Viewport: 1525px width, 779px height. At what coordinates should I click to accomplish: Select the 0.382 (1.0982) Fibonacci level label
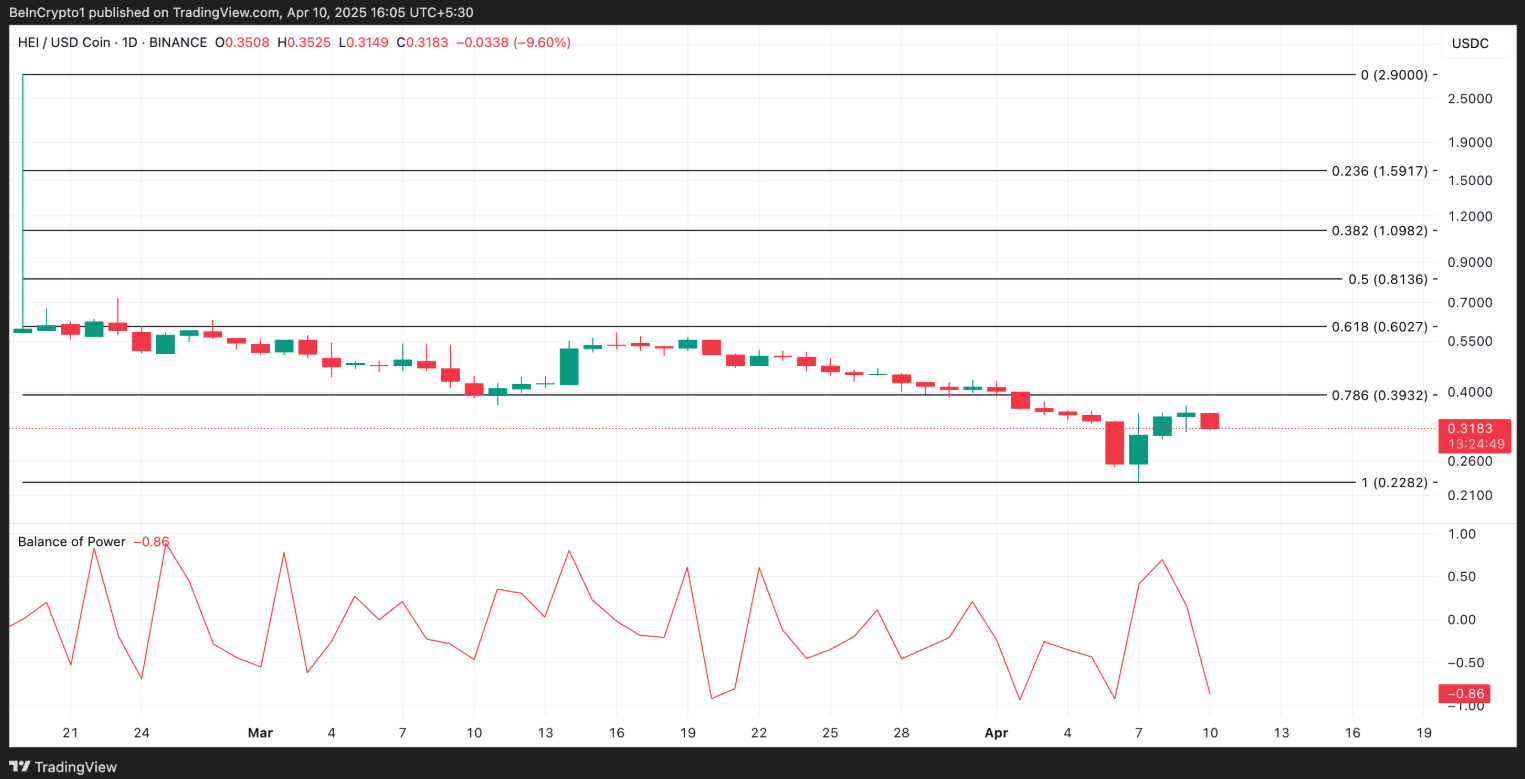click(x=1379, y=230)
